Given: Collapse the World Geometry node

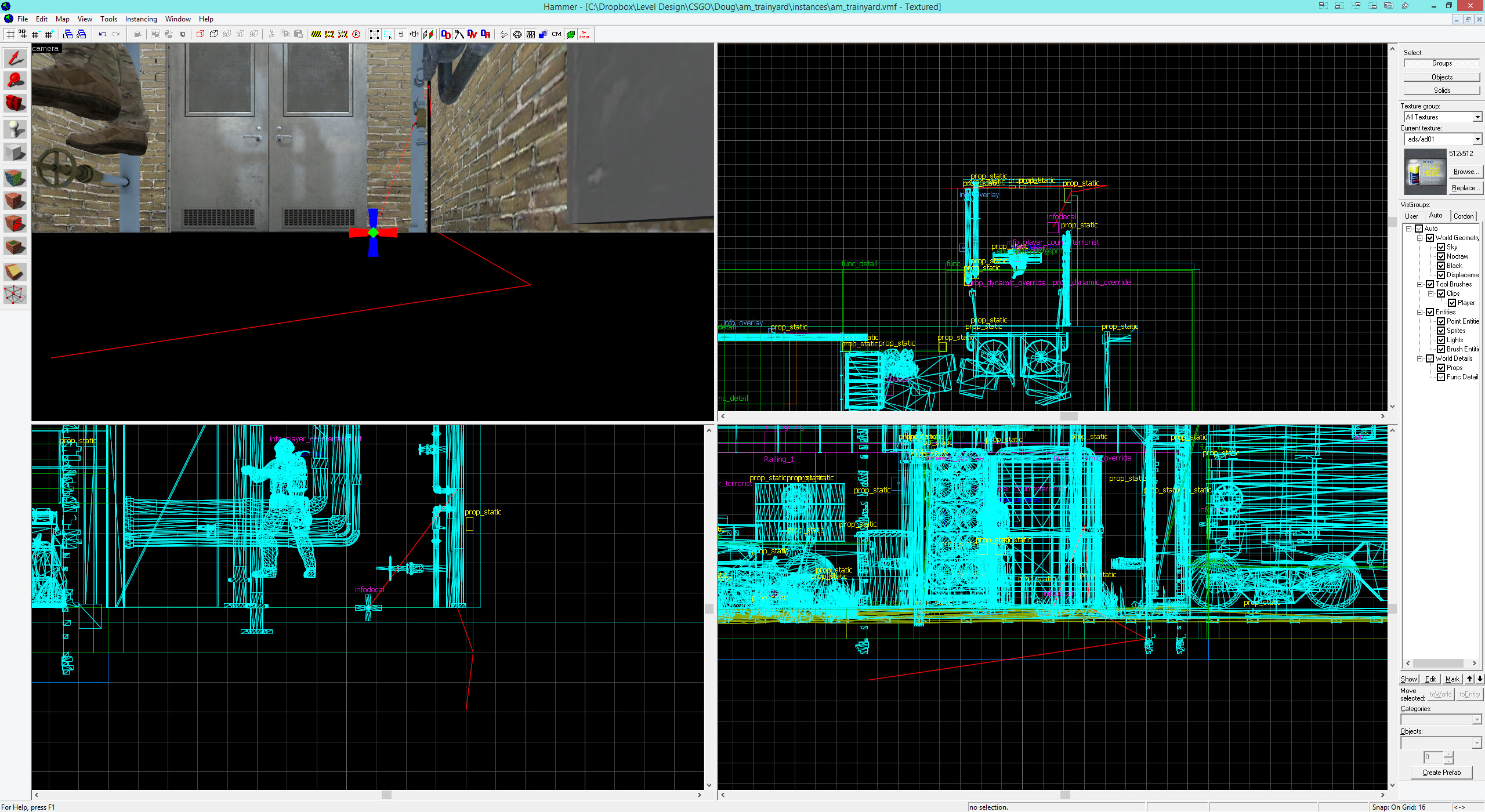Looking at the screenshot, I should [x=1419, y=238].
